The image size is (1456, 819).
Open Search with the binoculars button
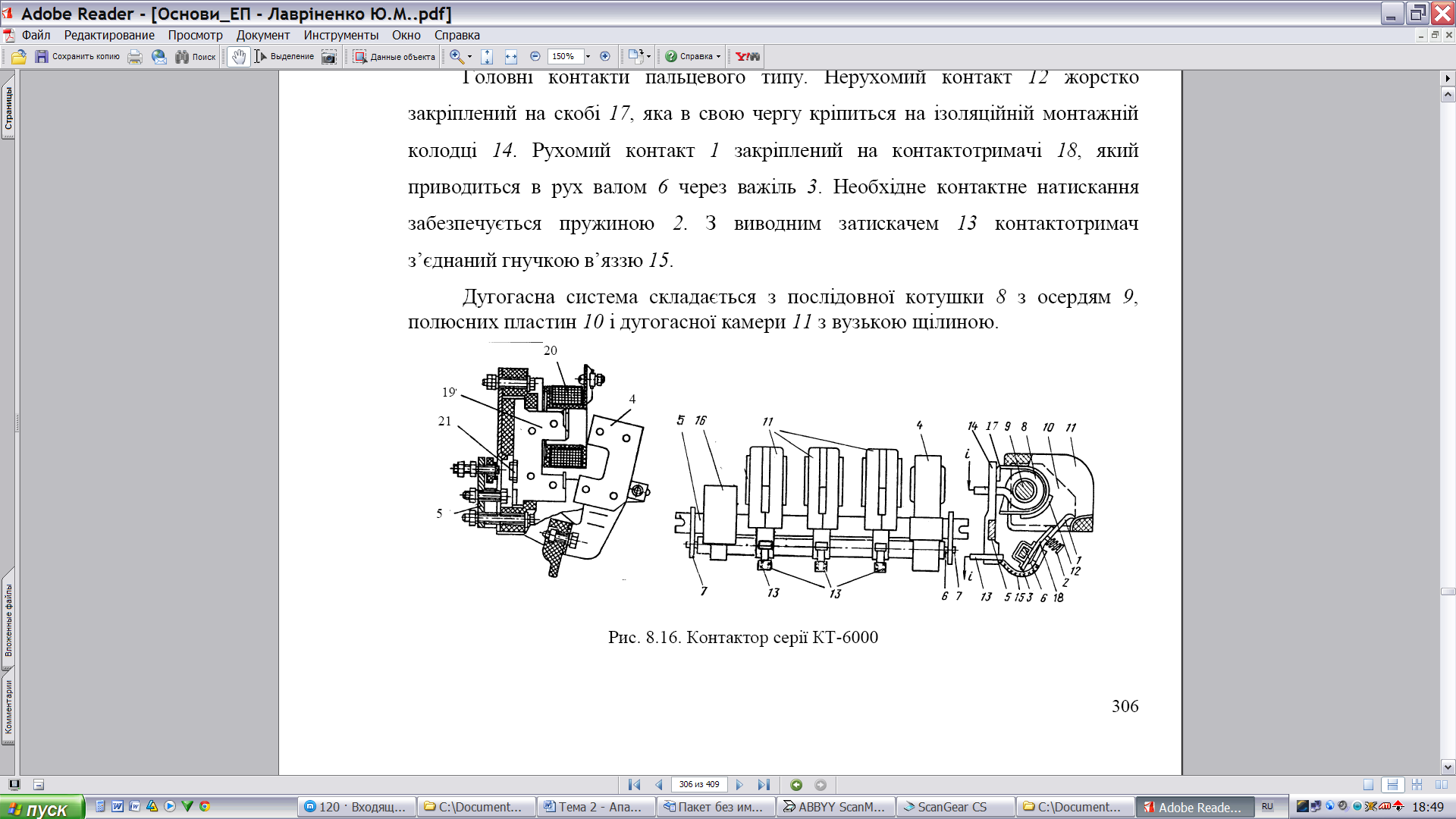point(196,57)
